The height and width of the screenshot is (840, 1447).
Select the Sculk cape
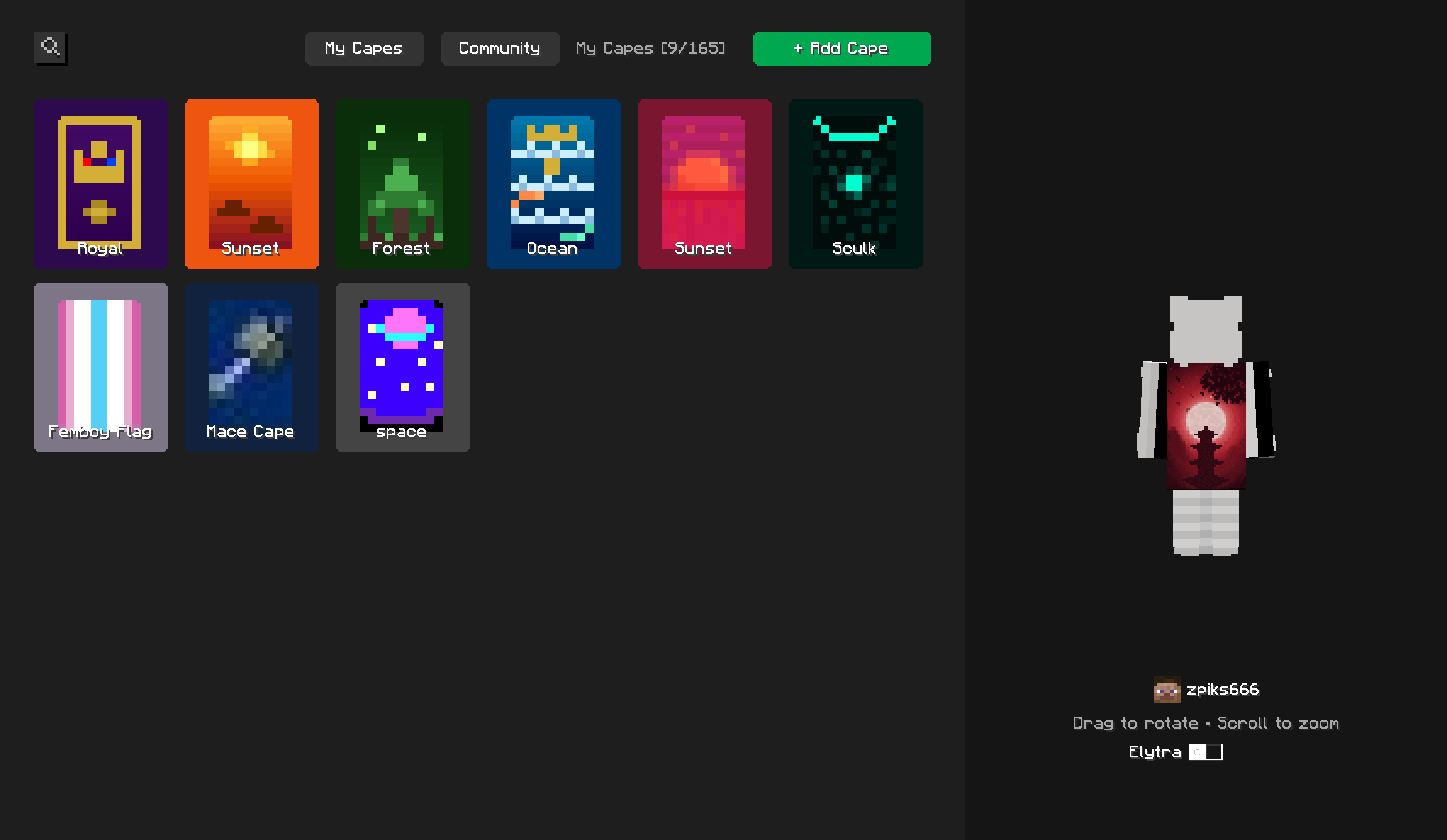(x=856, y=184)
